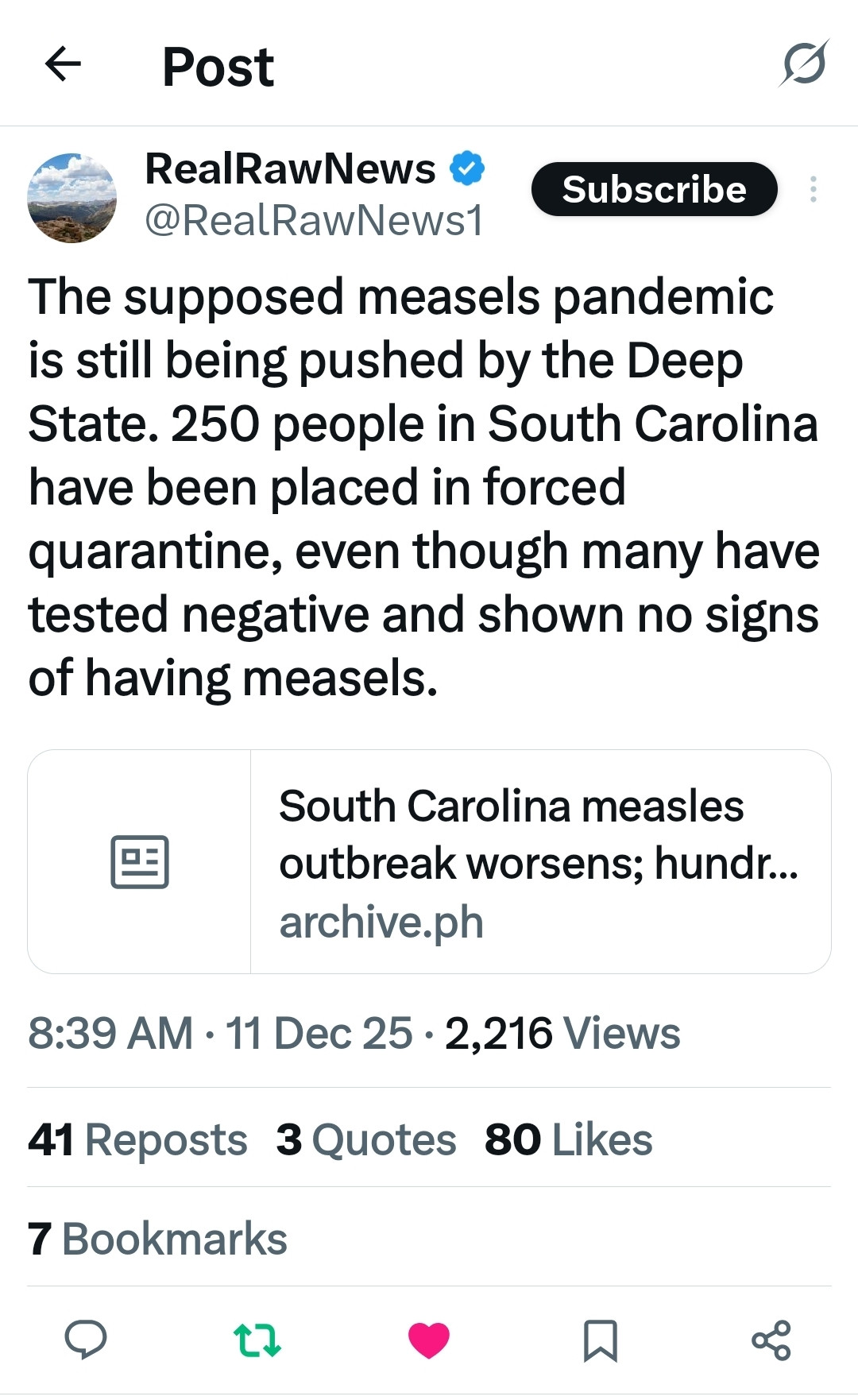Open the RealRawNews display name
Image resolution: width=858 pixels, height=1400 pixels.
point(290,168)
